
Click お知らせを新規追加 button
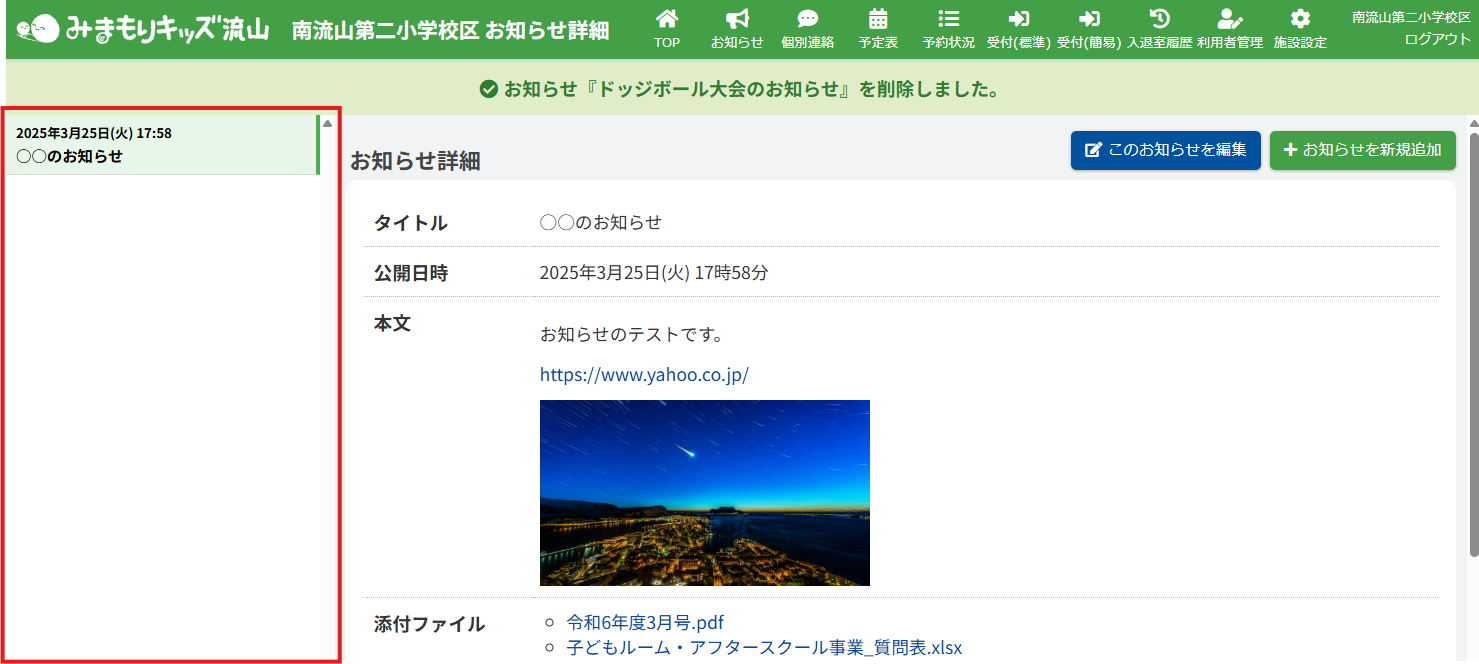pos(1362,150)
